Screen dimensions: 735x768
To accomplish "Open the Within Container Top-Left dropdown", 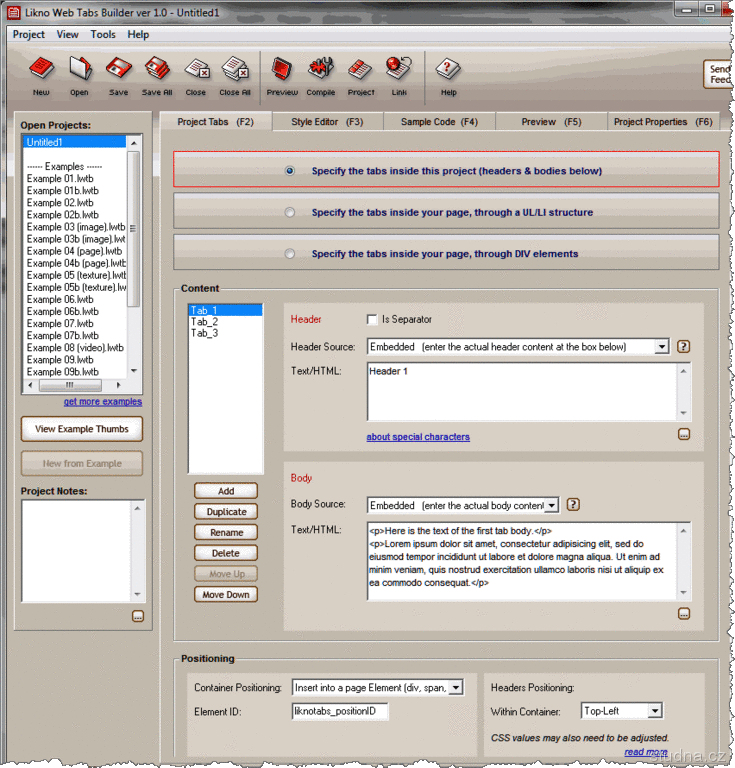I will tap(655, 711).
